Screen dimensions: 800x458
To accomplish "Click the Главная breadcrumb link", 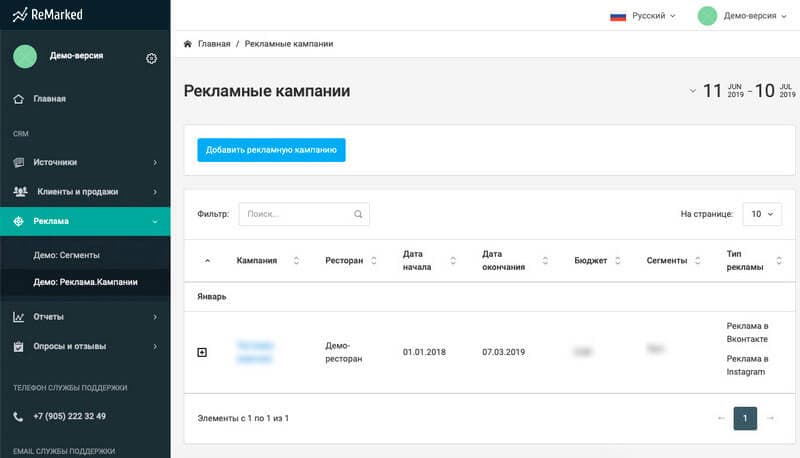I will [214, 44].
